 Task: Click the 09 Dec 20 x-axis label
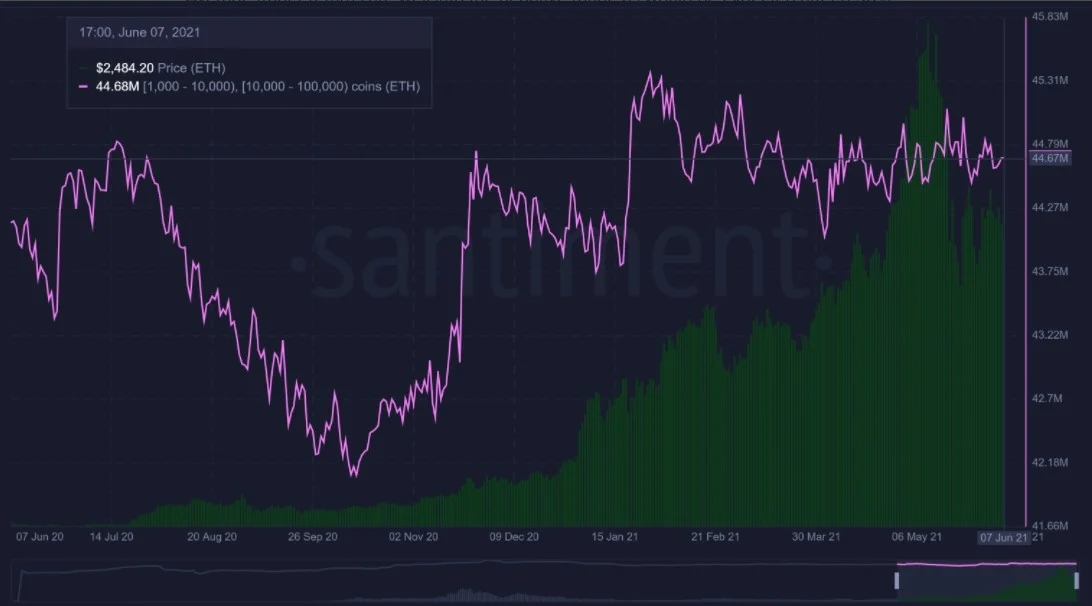[515, 537]
